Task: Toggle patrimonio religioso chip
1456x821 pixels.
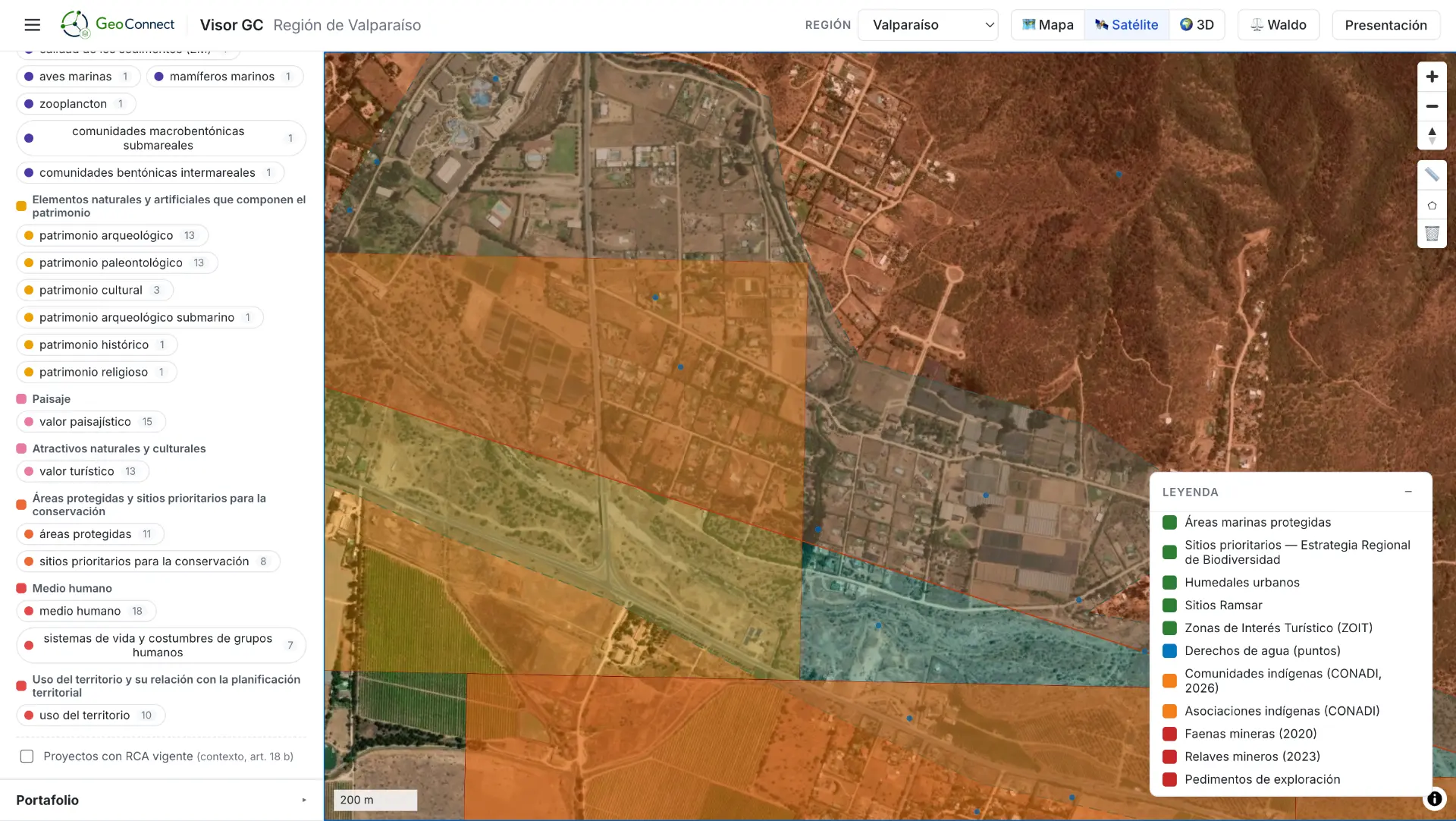Action: [96, 373]
